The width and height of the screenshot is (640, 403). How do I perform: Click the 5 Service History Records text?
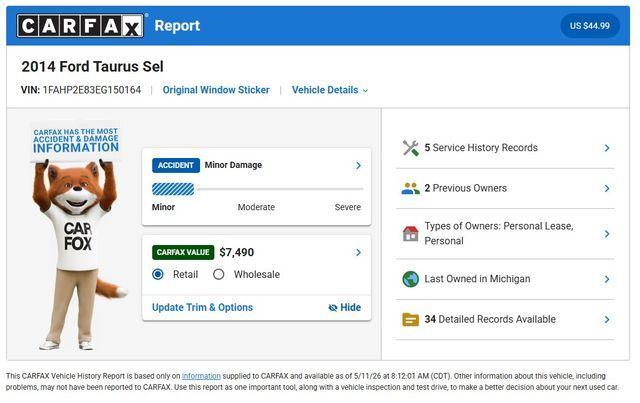tap(481, 148)
